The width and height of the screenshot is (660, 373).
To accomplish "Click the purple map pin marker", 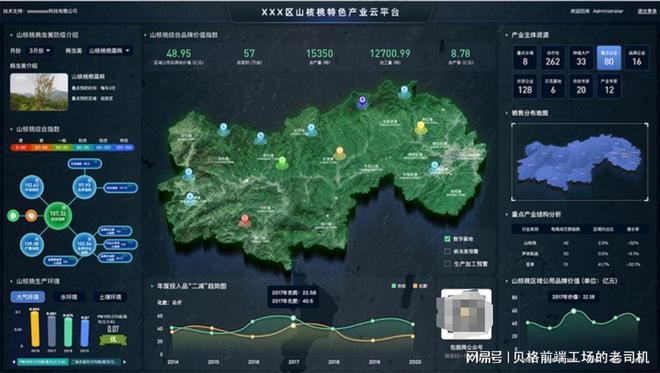I will click(x=362, y=102).
